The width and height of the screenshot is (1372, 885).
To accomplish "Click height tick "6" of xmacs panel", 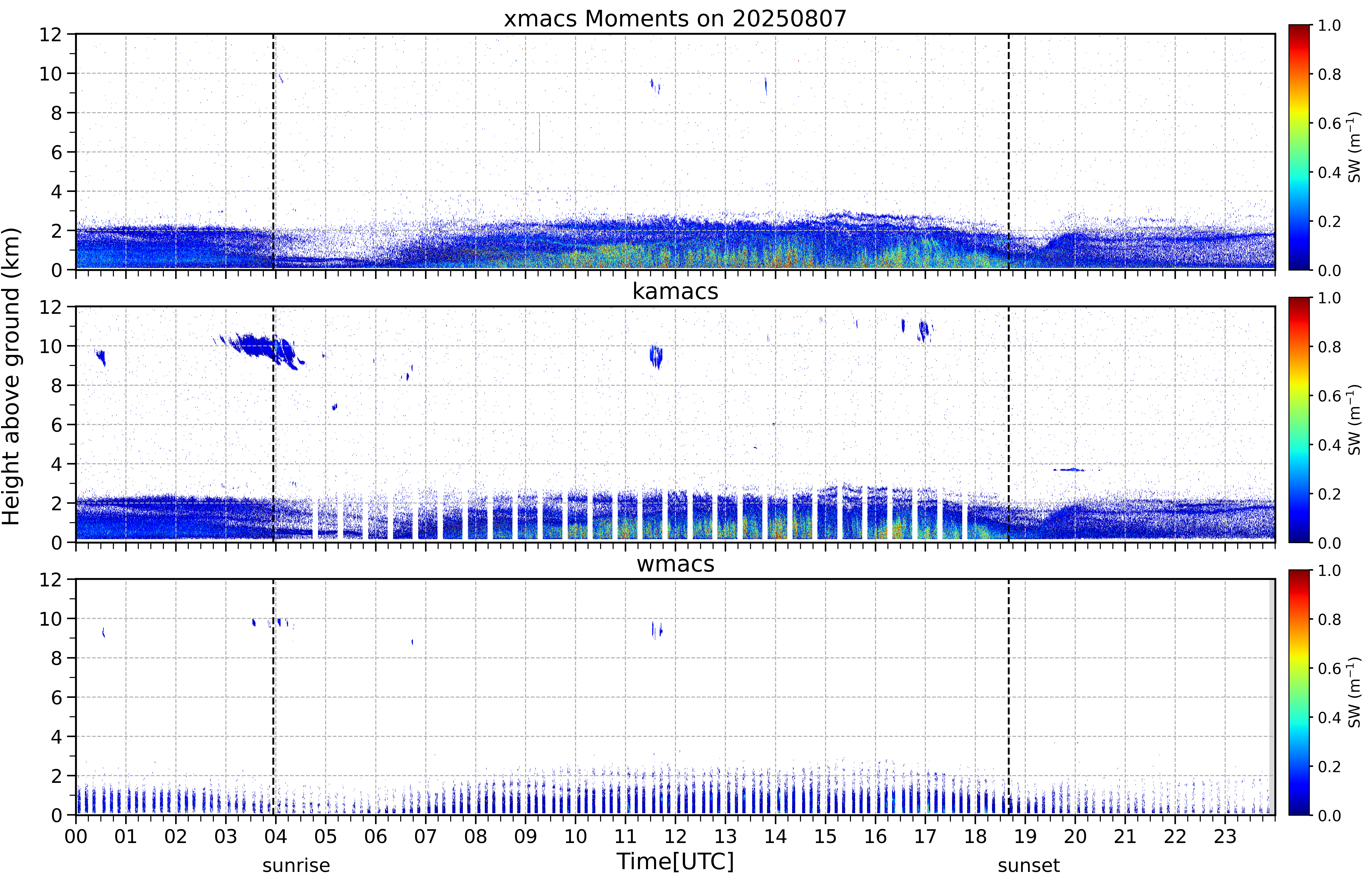I will pos(56,152).
